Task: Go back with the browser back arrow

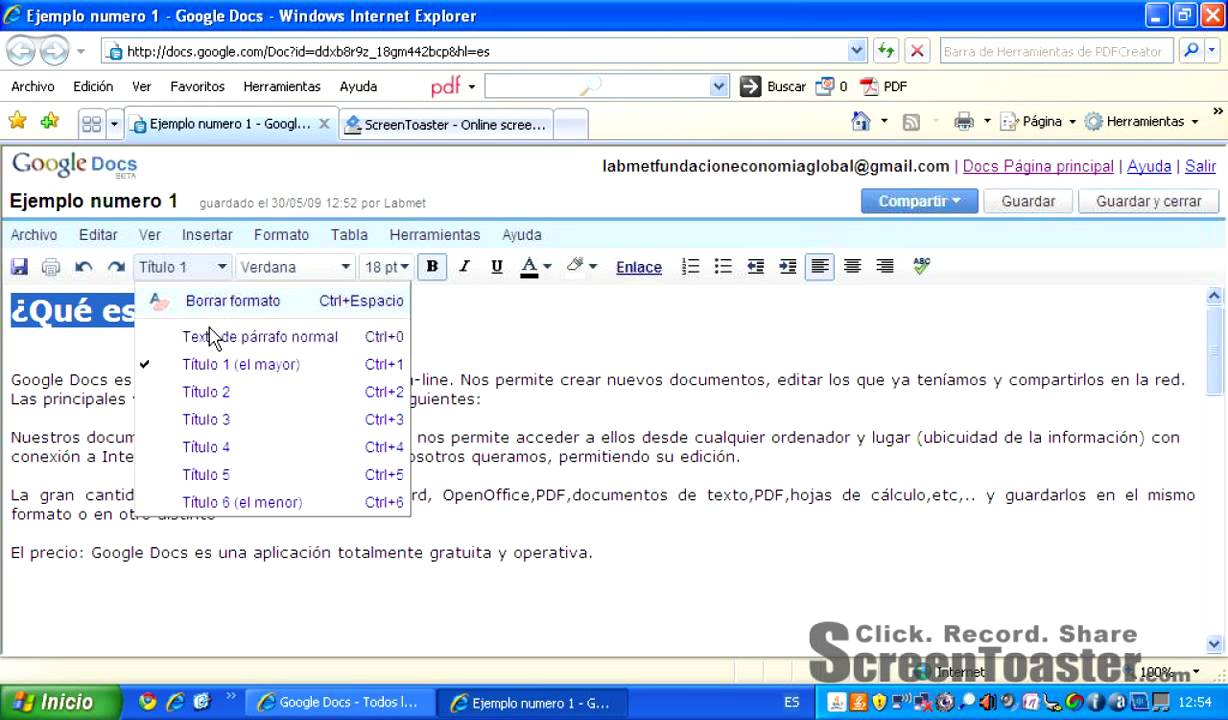Action: pyautogui.click(x=21, y=50)
